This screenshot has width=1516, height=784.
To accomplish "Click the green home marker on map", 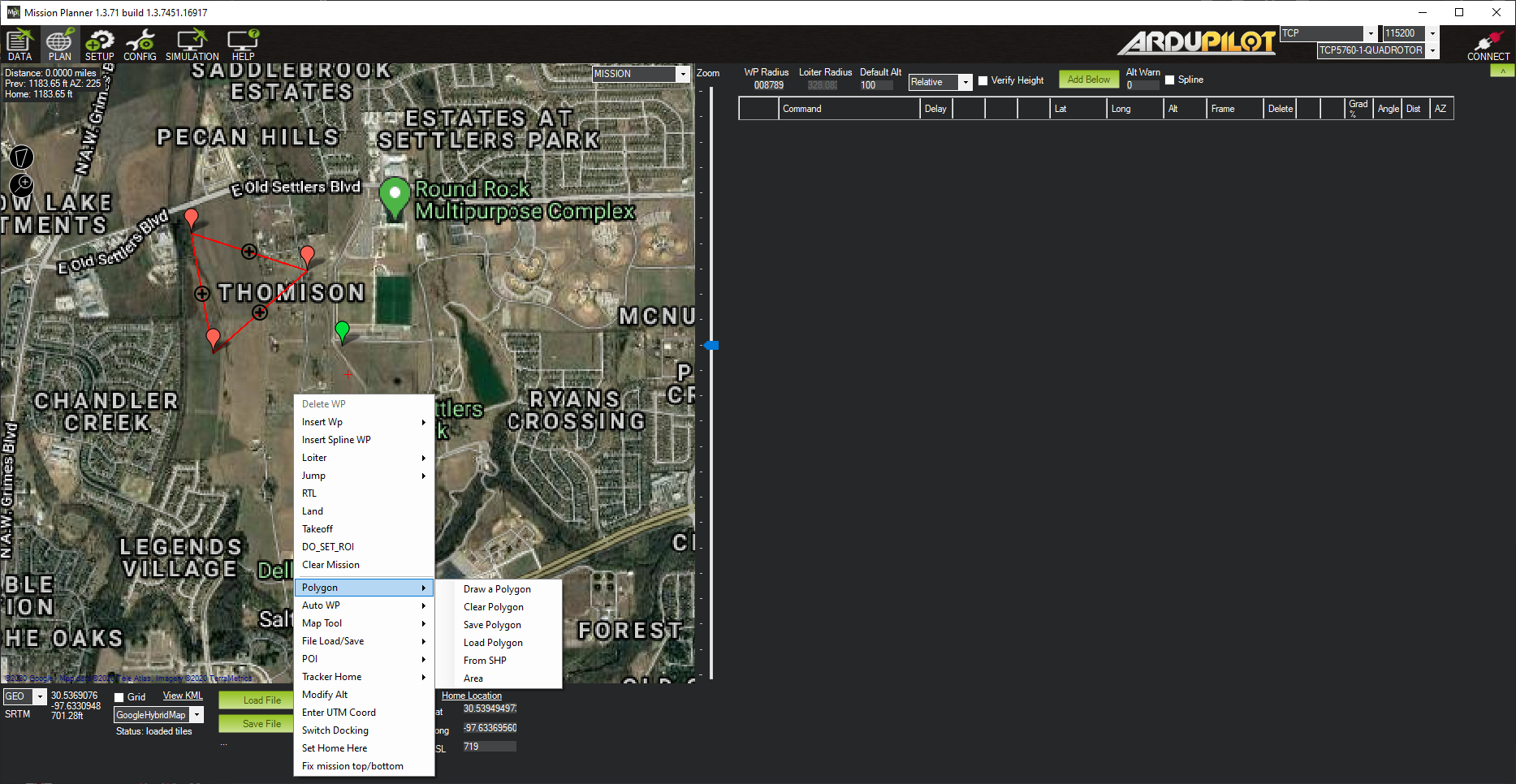I will pyautogui.click(x=342, y=330).
